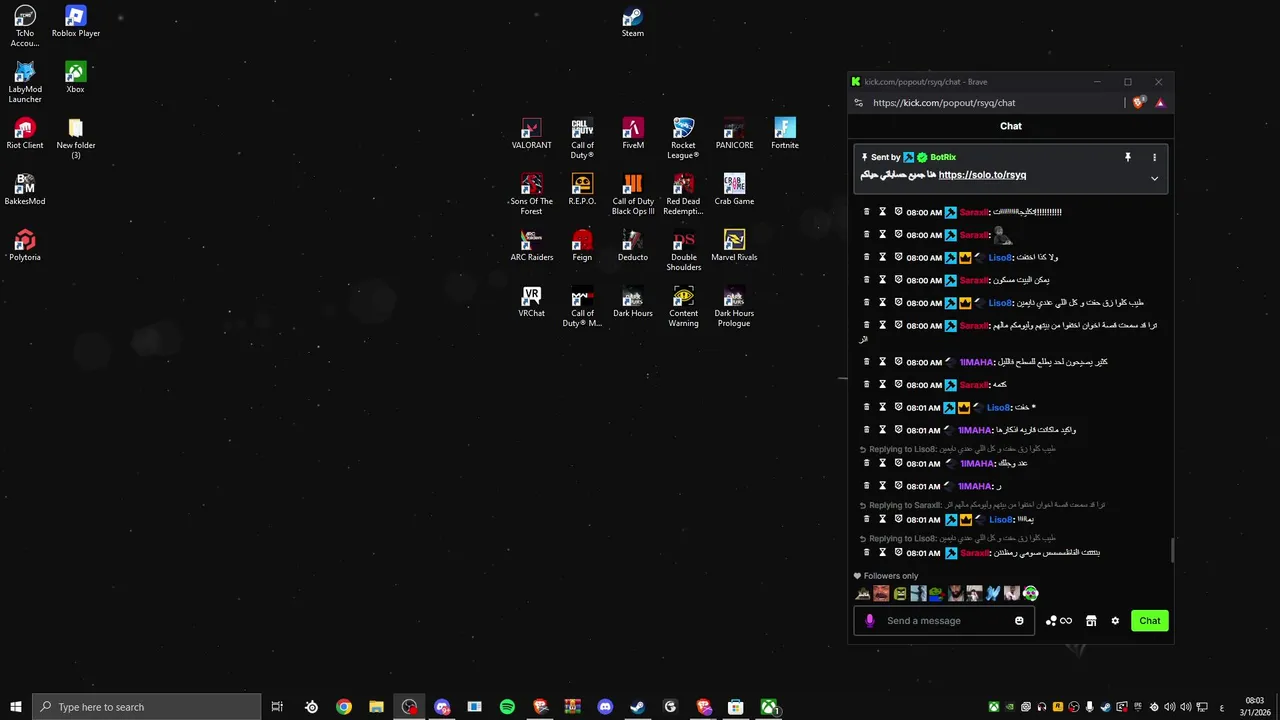1280x720 pixels.
Task: Open the Xbox desktop shortcut
Action: [75, 78]
